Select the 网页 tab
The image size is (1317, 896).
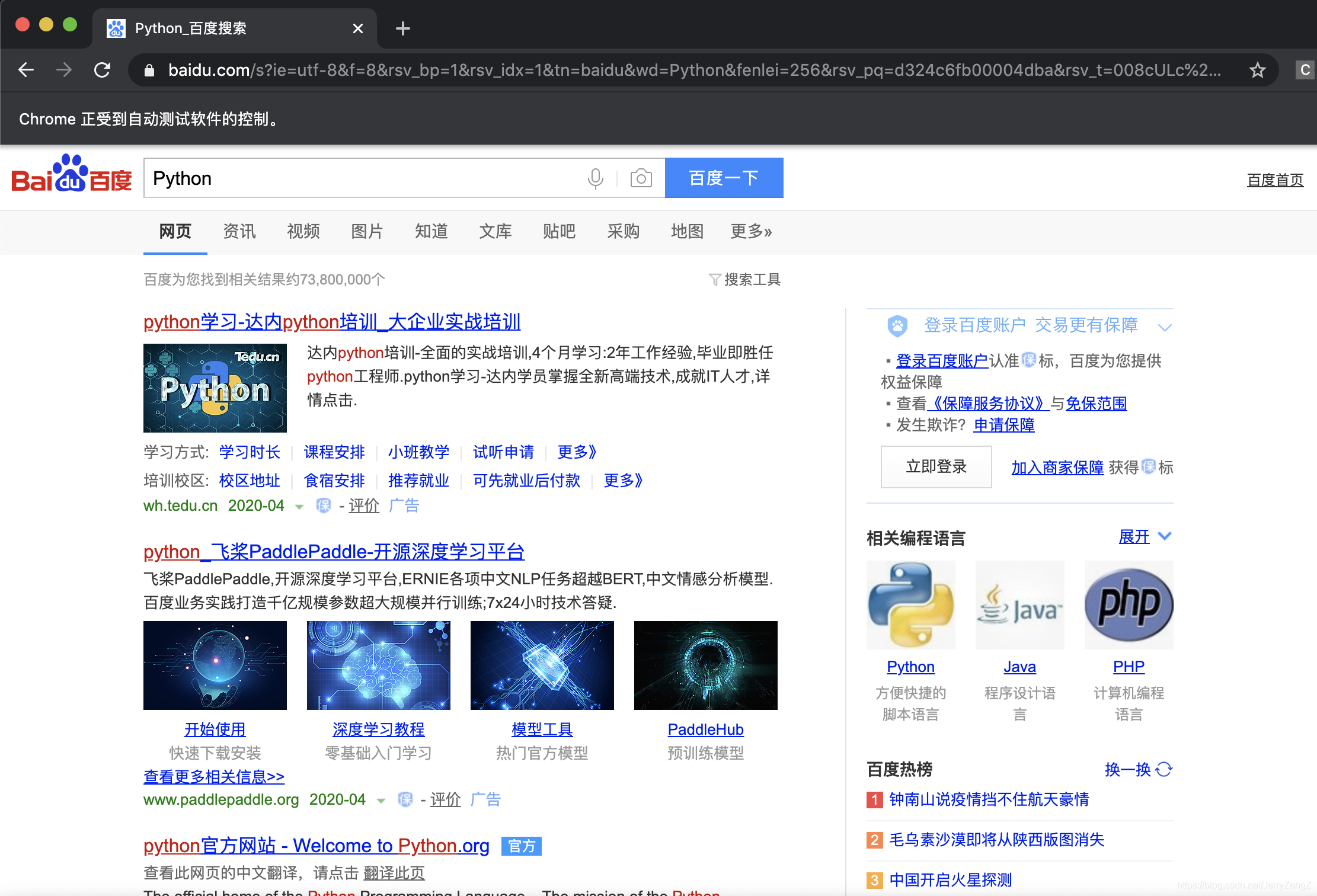tap(175, 231)
